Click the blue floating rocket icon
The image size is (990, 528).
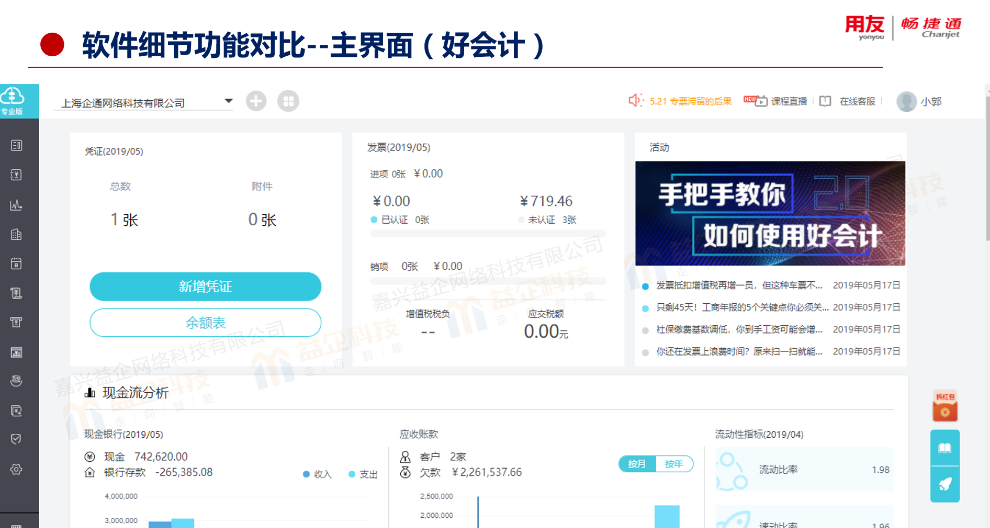[x=945, y=484]
